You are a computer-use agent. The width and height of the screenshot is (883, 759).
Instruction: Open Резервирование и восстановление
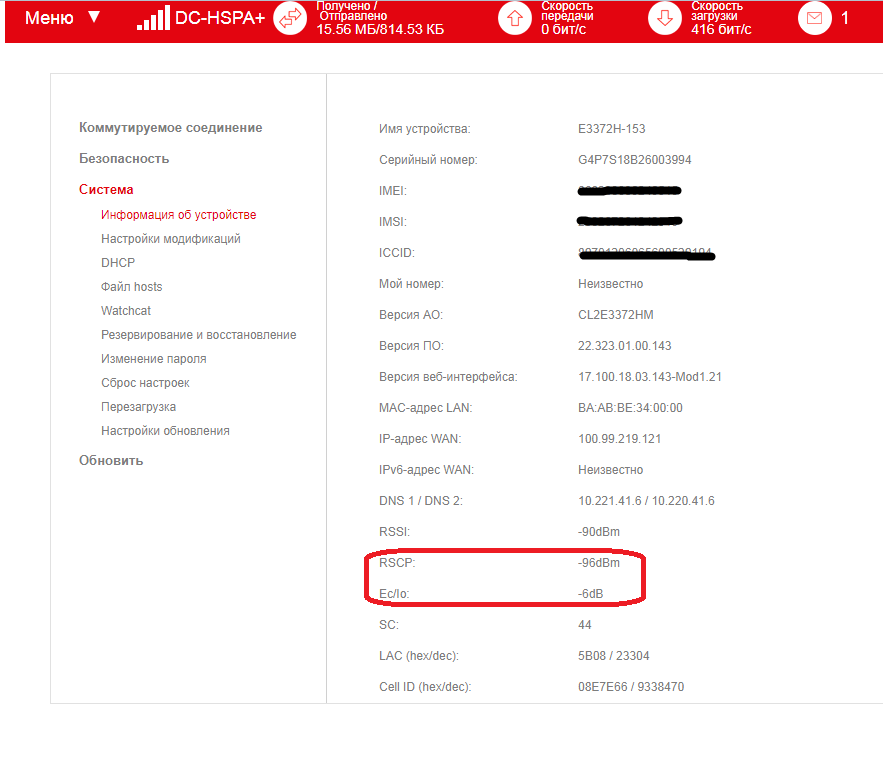coord(199,334)
